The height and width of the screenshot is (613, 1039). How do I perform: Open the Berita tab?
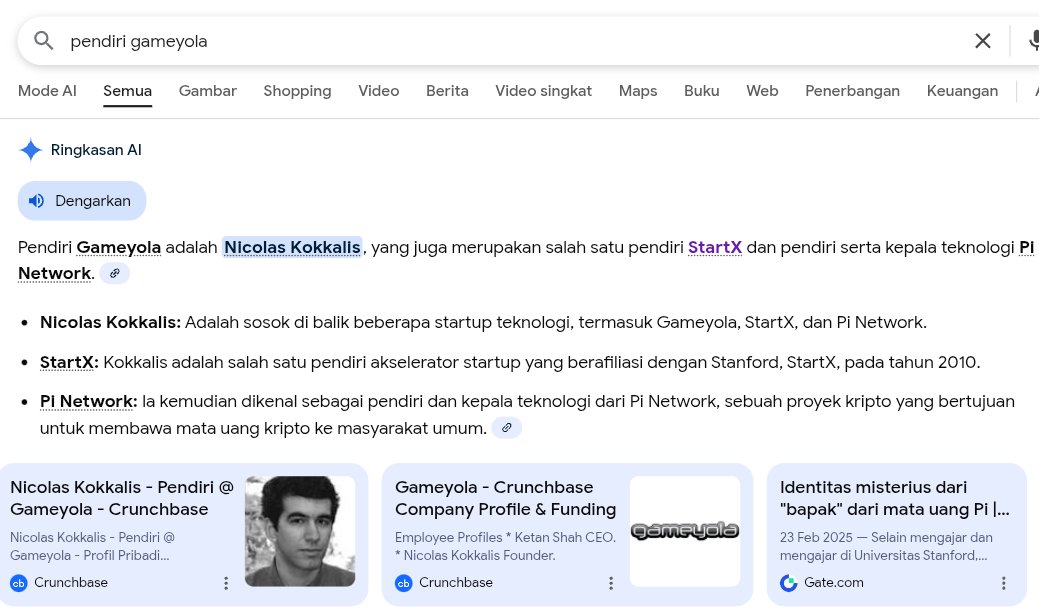click(447, 91)
